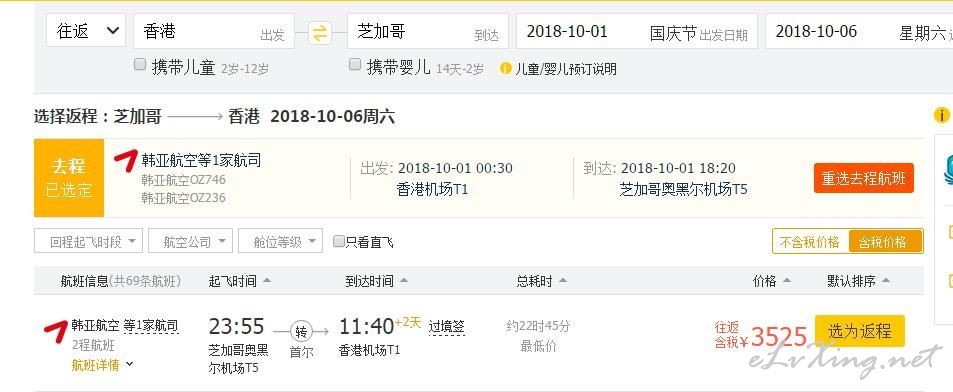953x392 pixels.
Task: Check the 只看直飞 option
Action: pos(339,242)
